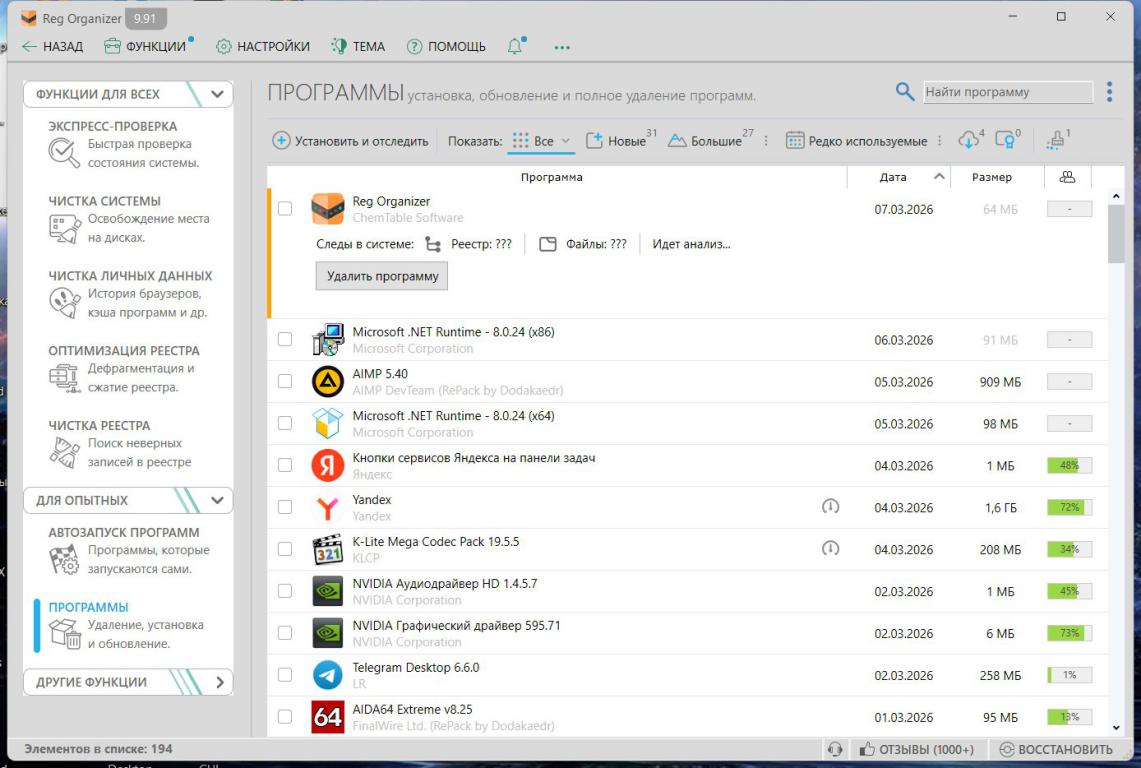Click the Telegram Desktop program icon
1141x768 pixels.
tap(327, 675)
